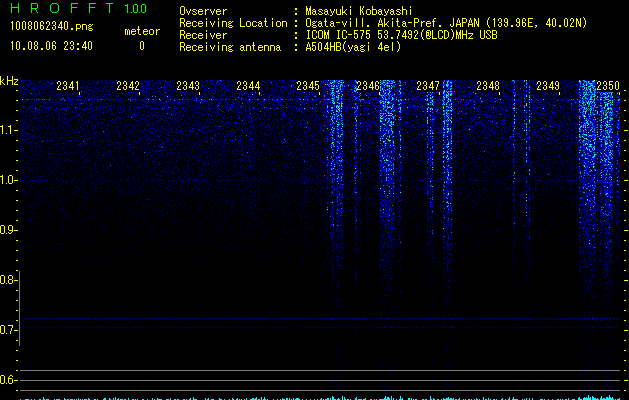629x400 pixels.
Task: Click the meteor label
Action: (x=142, y=31)
